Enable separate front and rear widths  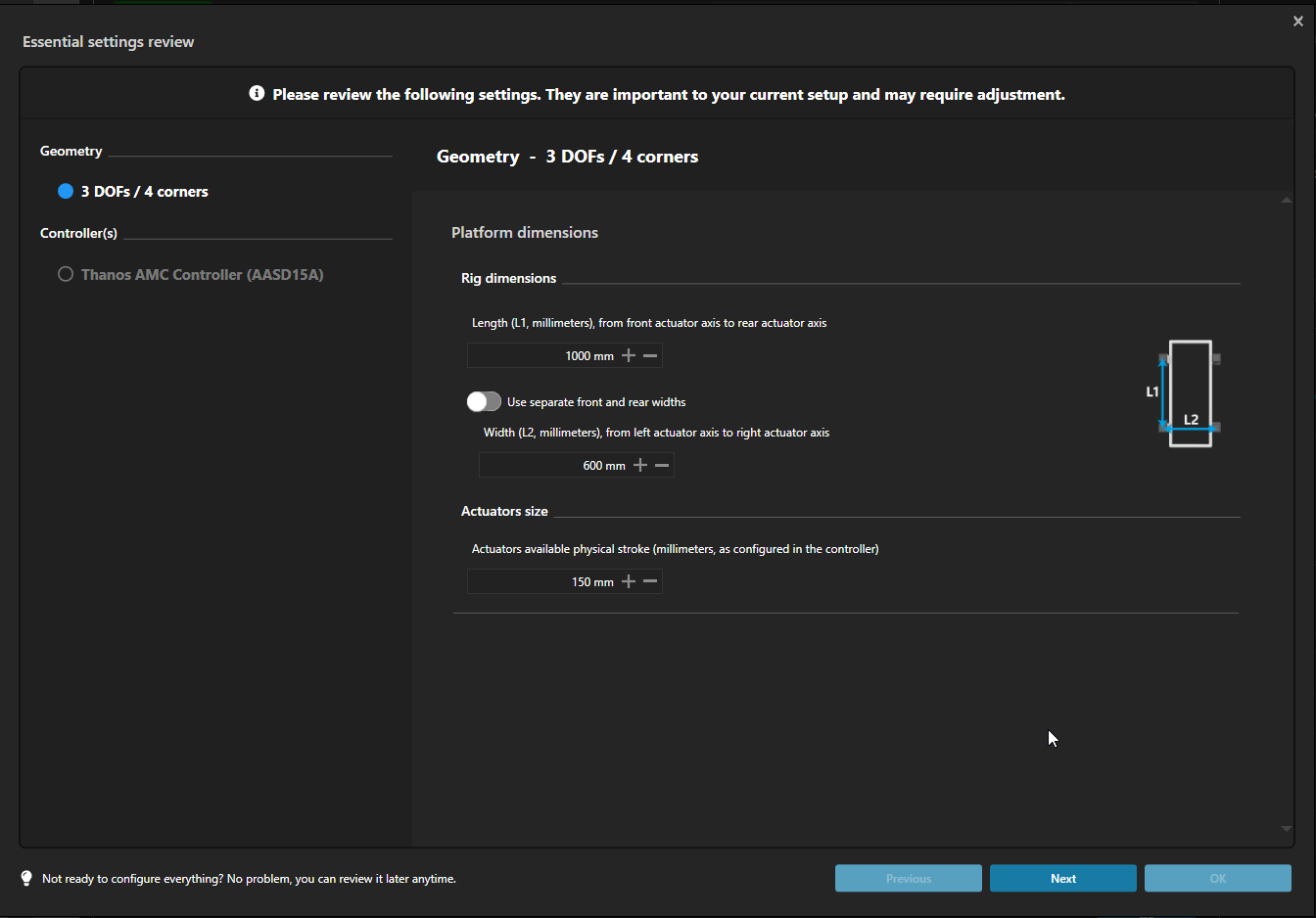coord(484,402)
